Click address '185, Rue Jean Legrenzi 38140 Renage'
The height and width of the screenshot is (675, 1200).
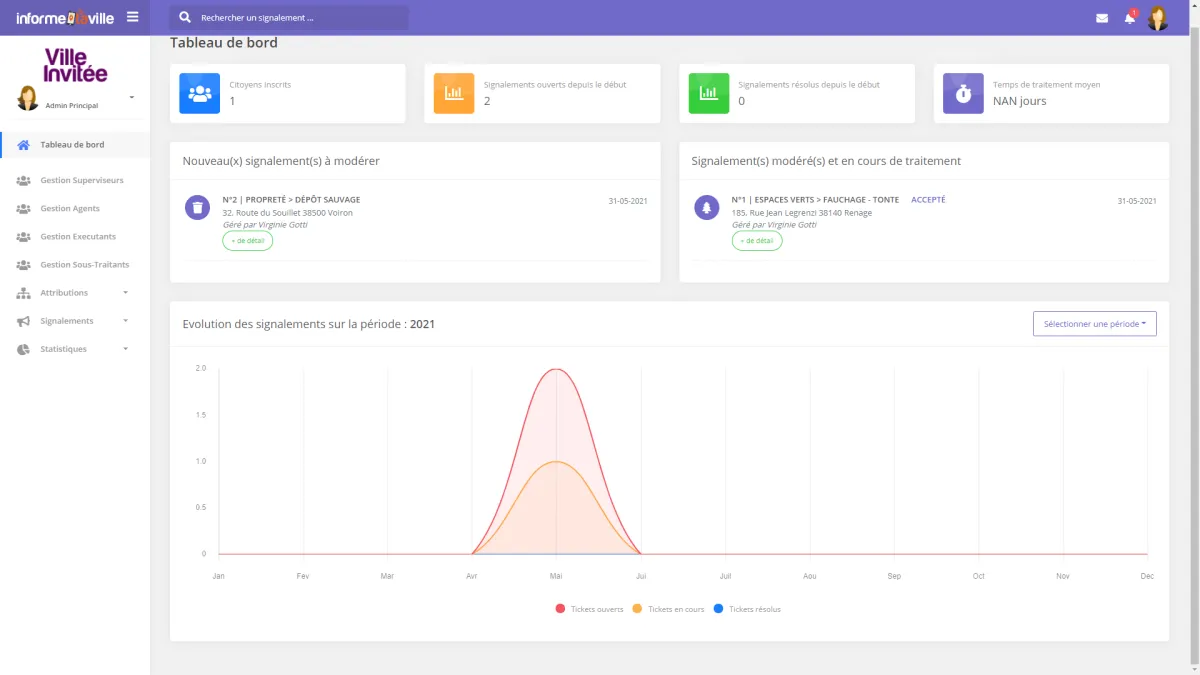point(802,213)
